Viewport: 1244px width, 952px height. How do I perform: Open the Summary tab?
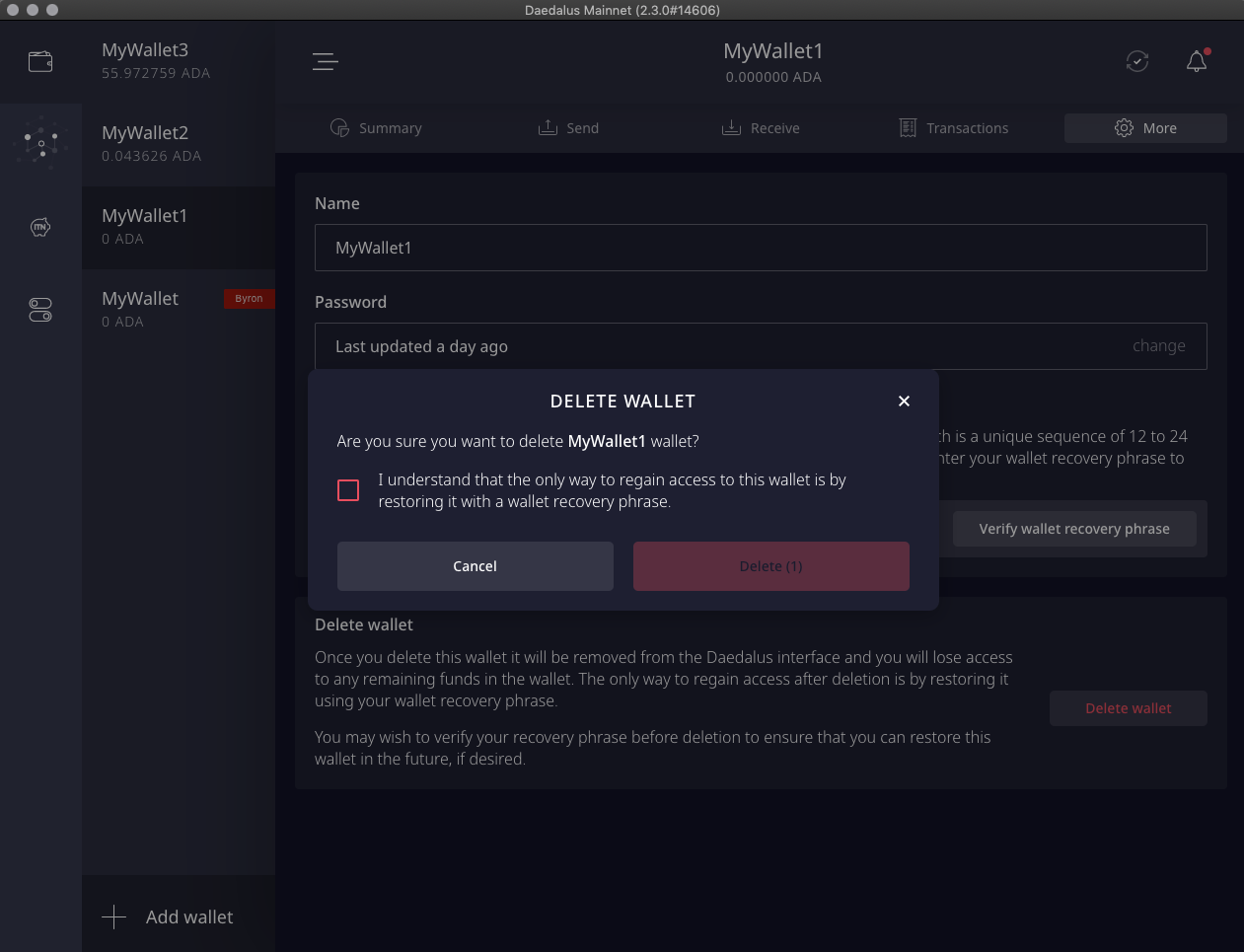[x=376, y=128]
